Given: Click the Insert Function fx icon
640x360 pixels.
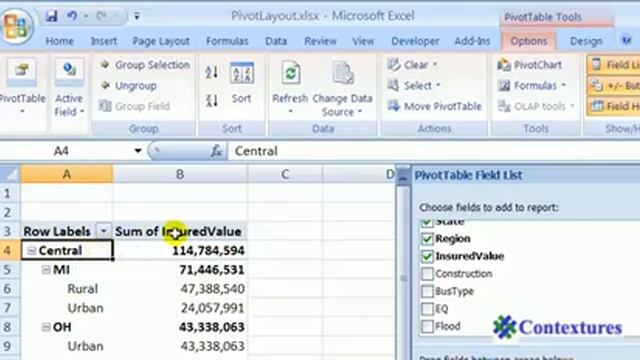Looking at the screenshot, I should [217, 151].
